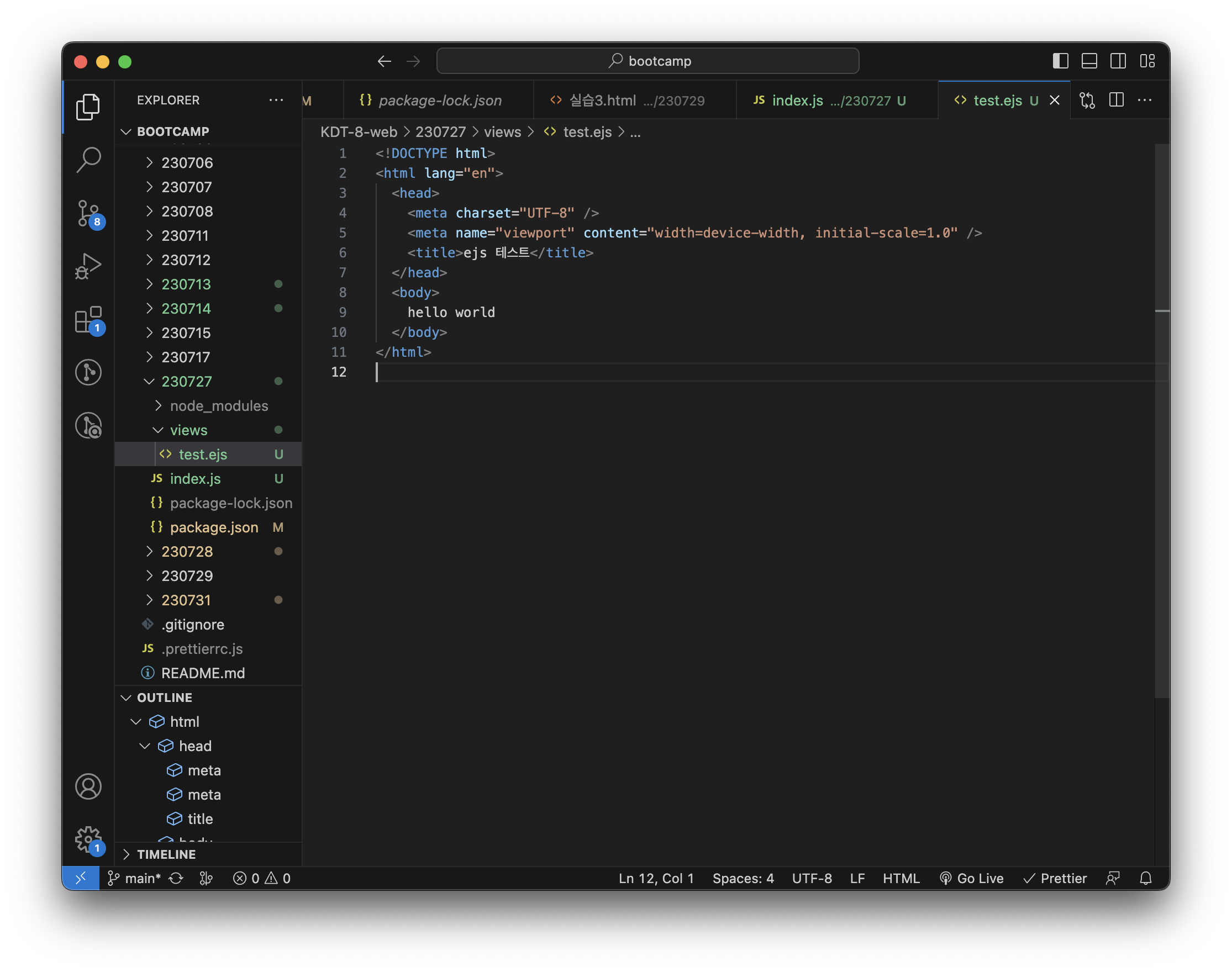Click Spaces: 4 indentation setting

[743, 878]
